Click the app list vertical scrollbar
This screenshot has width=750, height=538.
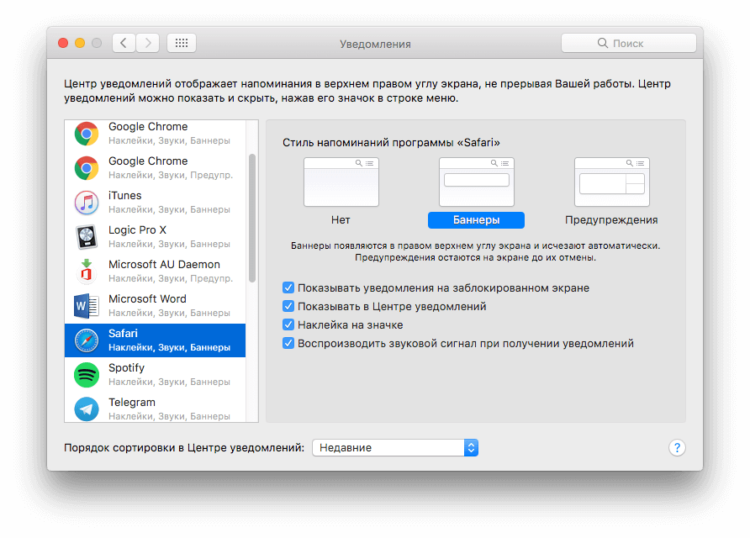pyautogui.click(x=252, y=218)
